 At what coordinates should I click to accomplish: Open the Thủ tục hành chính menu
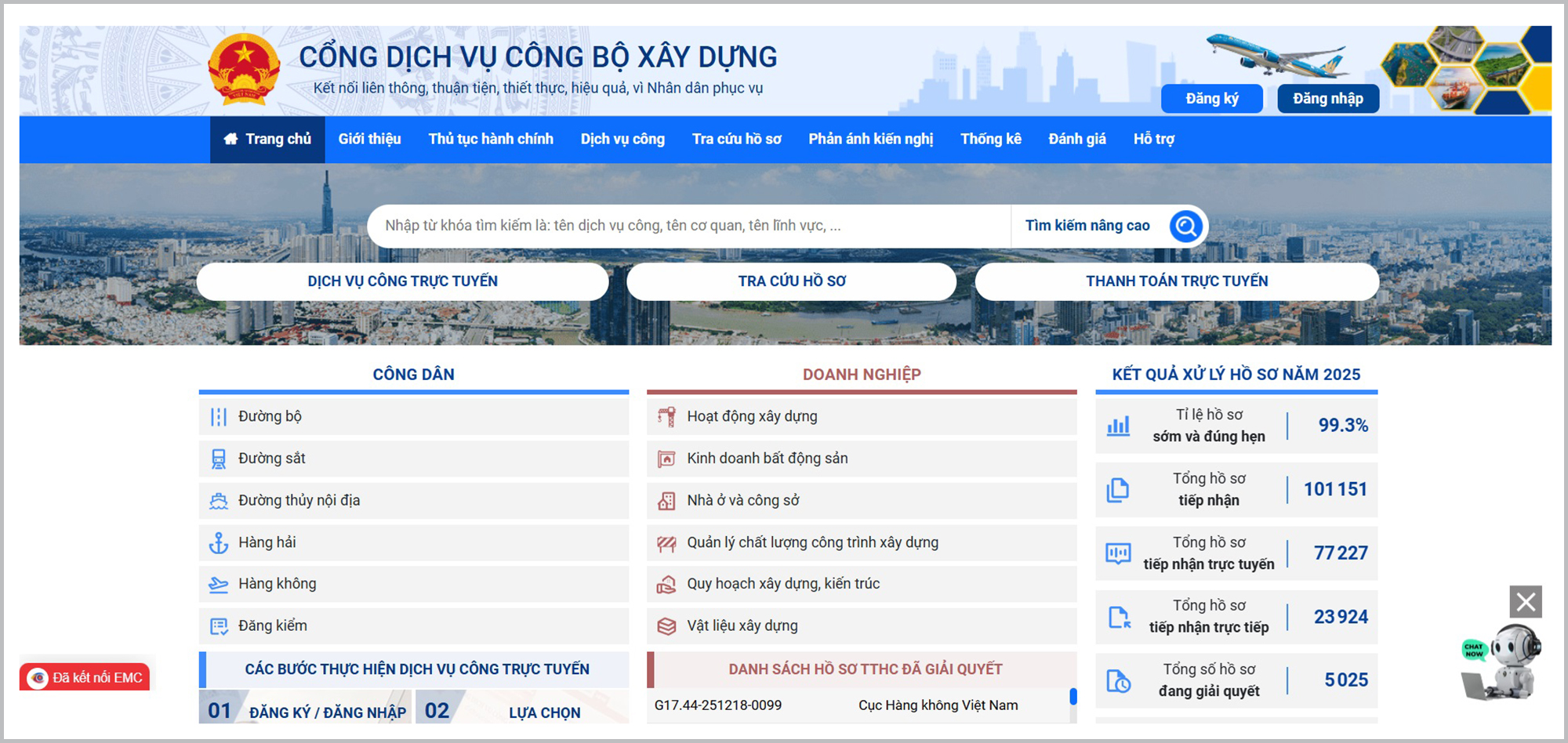click(x=491, y=139)
